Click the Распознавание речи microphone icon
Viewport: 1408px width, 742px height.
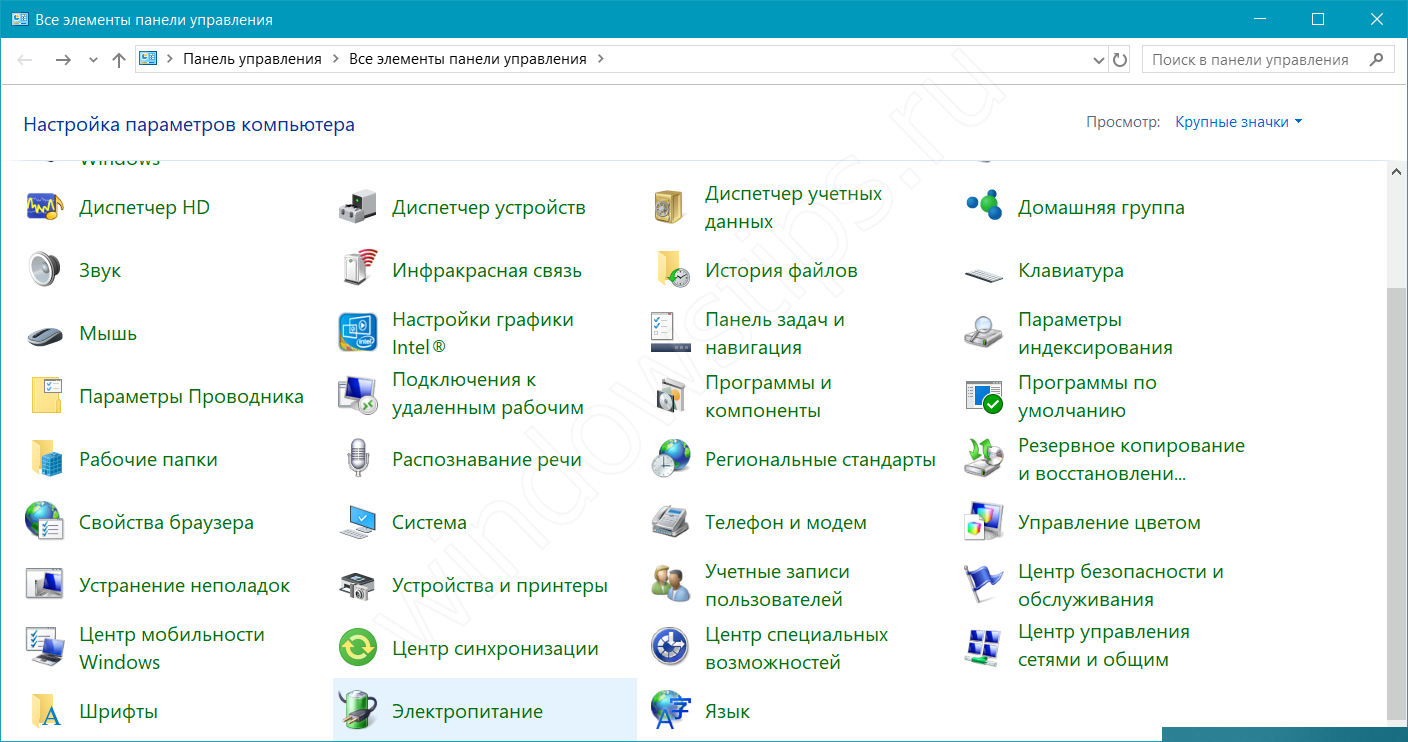coord(358,459)
